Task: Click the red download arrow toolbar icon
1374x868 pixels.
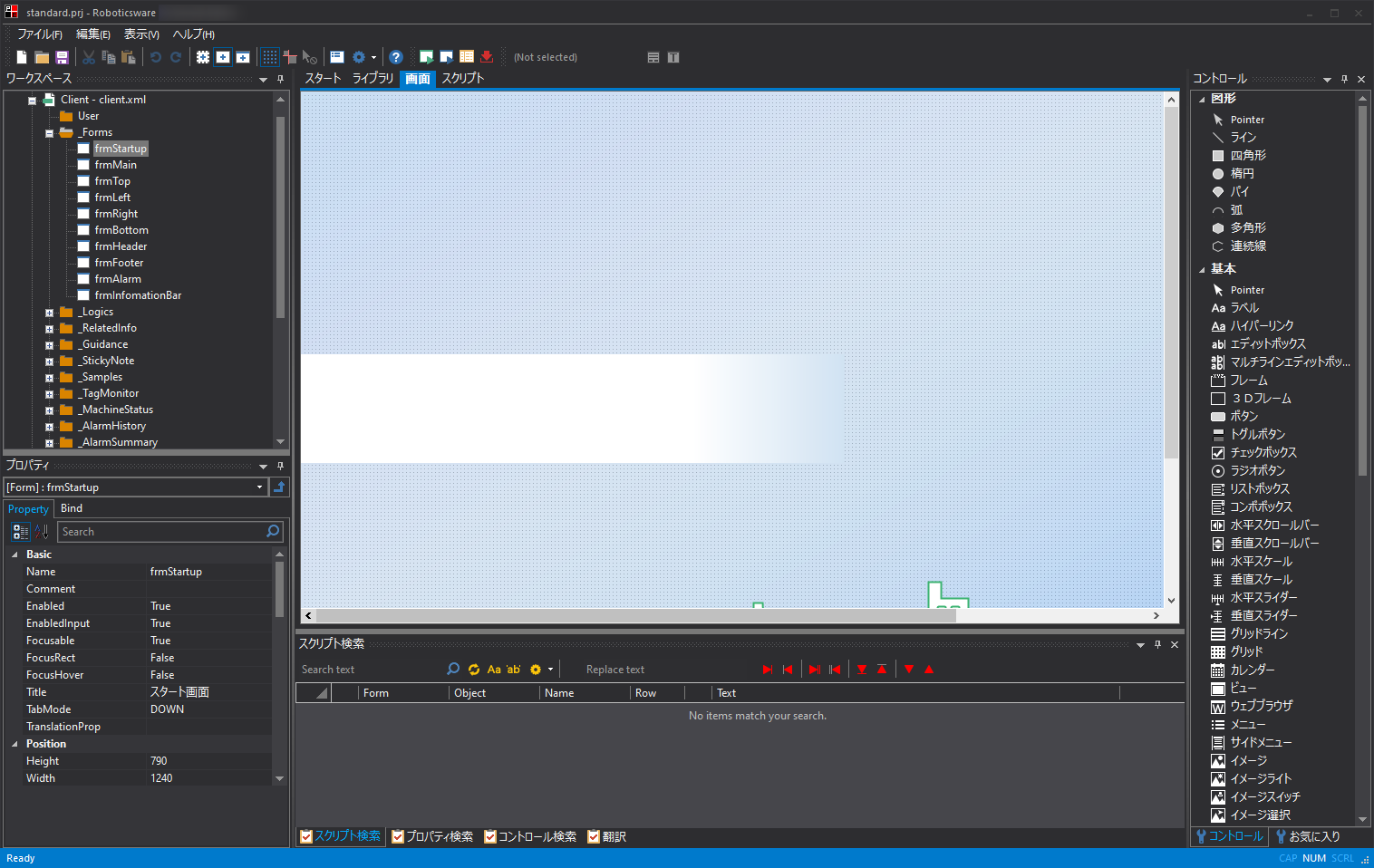Action: 487,57
